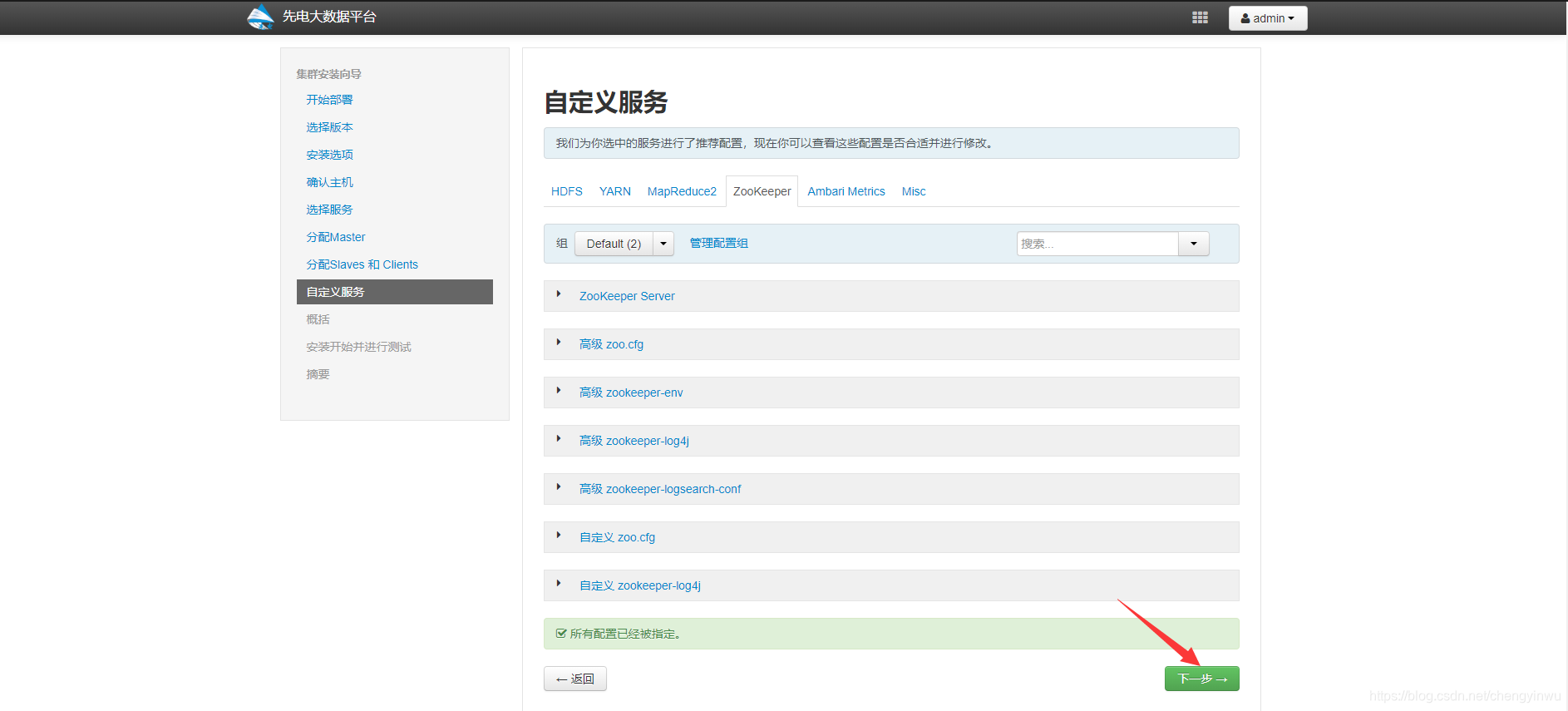Image resolution: width=1568 pixels, height=711 pixels.
Task: Click the disabled 概括 step
Action: (x=318, y=319)
